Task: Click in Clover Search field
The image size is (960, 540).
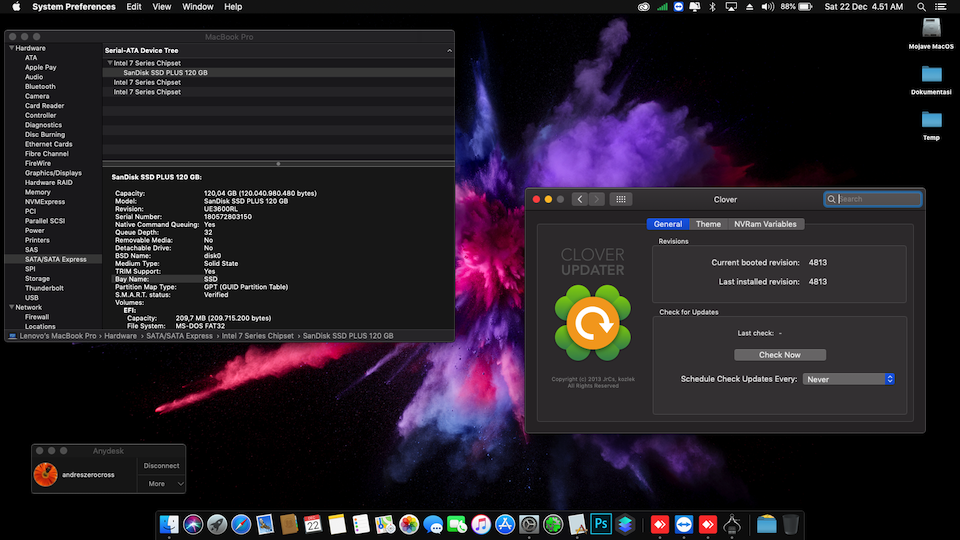Action: 872,199
